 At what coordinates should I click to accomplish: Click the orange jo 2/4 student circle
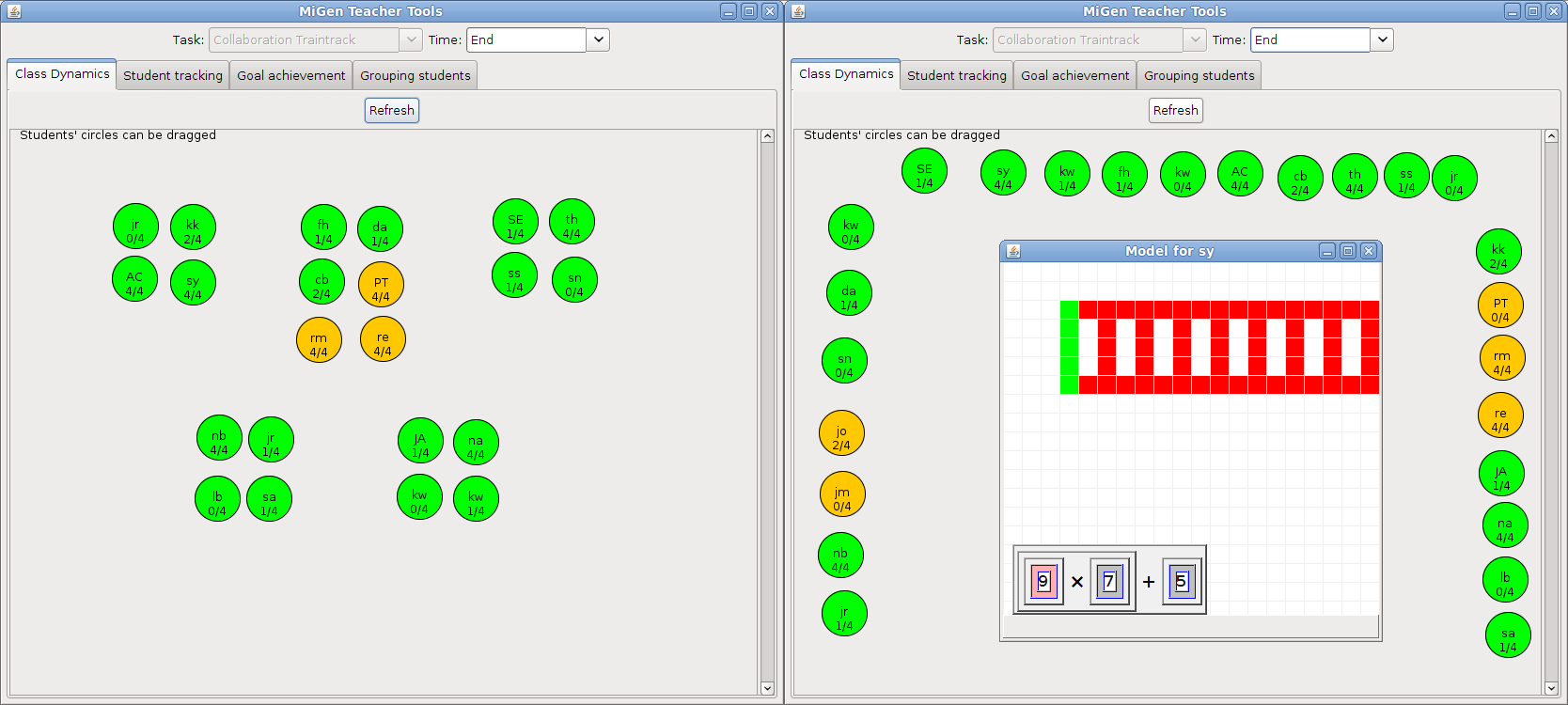[841, 433]
